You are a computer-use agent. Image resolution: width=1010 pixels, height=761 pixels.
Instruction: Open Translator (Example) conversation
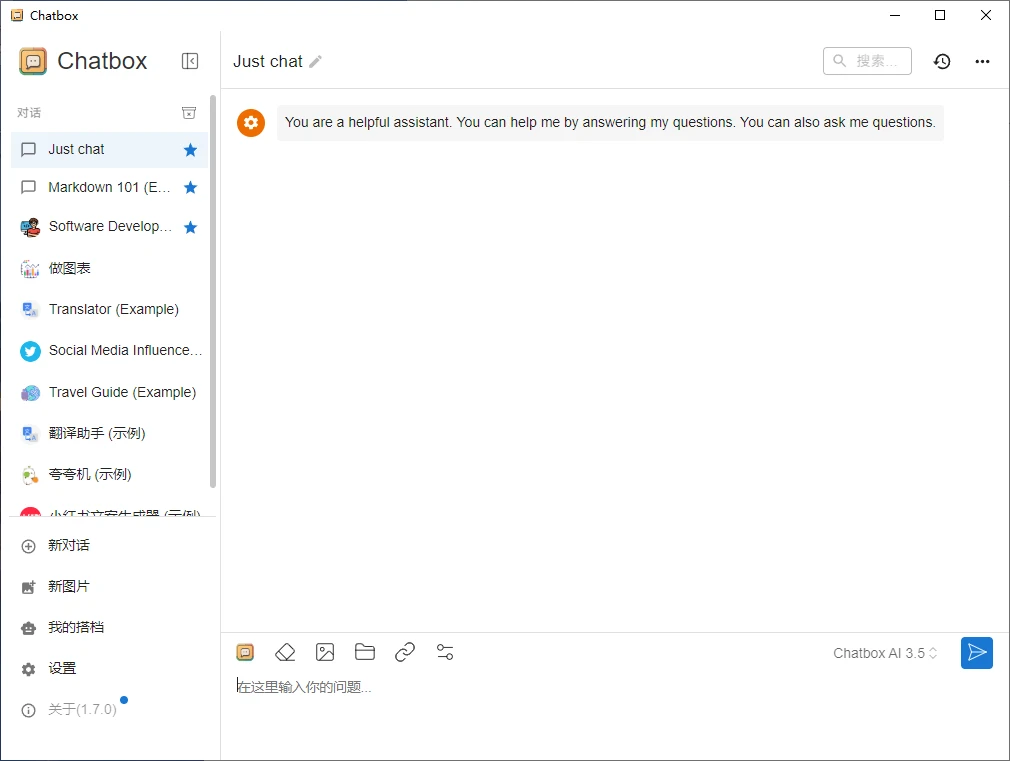click(110, 309)
